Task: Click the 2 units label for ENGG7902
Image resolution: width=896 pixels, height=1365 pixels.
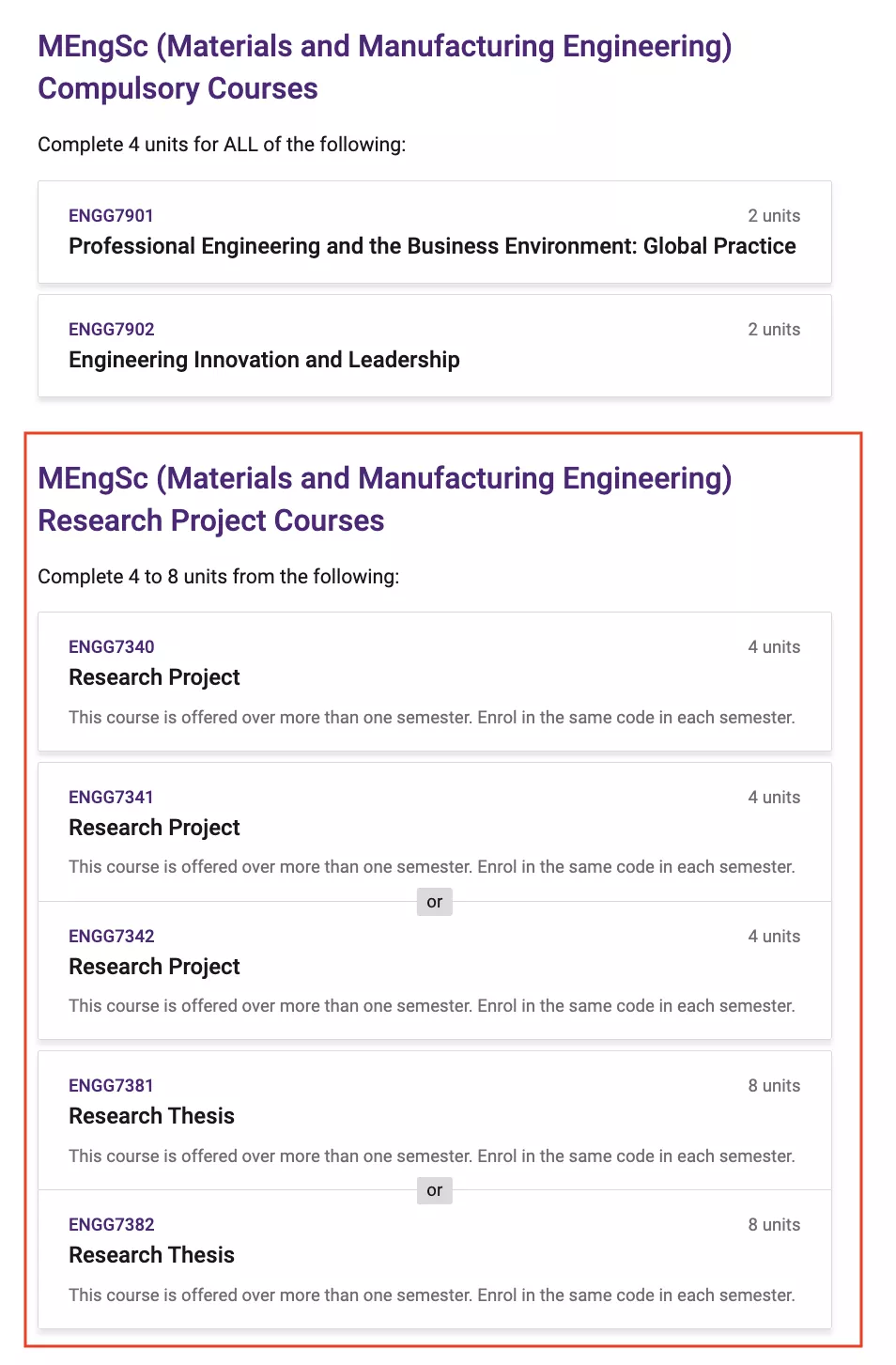Action: pos(774,330)
